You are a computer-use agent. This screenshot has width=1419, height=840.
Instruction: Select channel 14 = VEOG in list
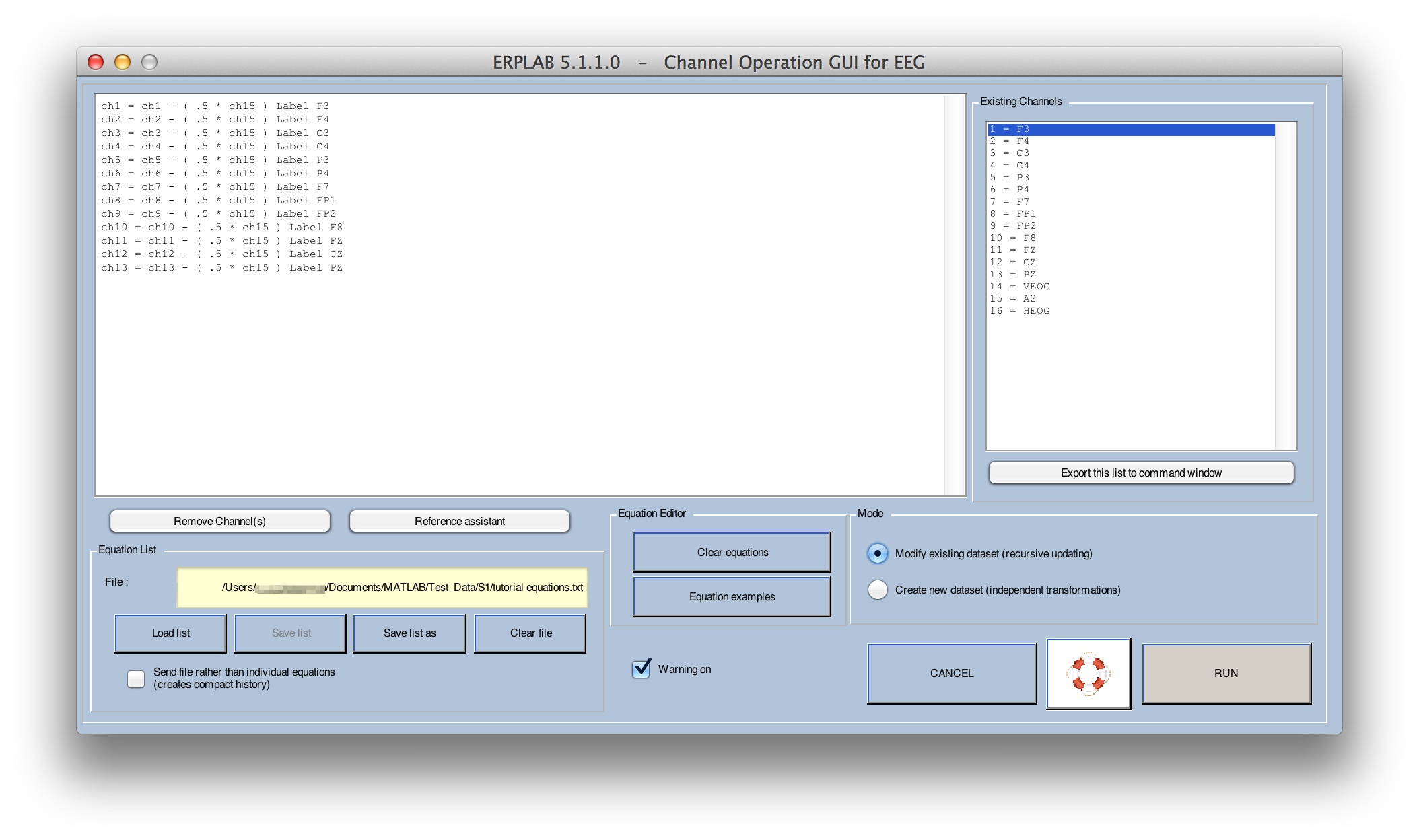tap(1131, 287)
